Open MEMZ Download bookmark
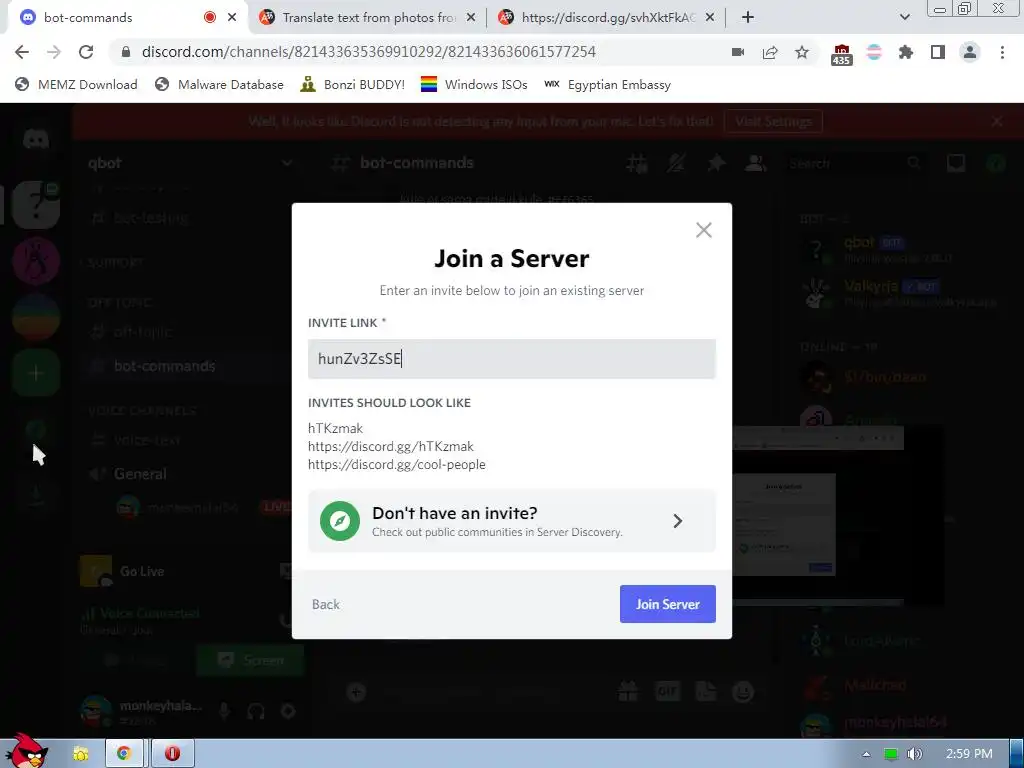 click(x=76, y=84)
